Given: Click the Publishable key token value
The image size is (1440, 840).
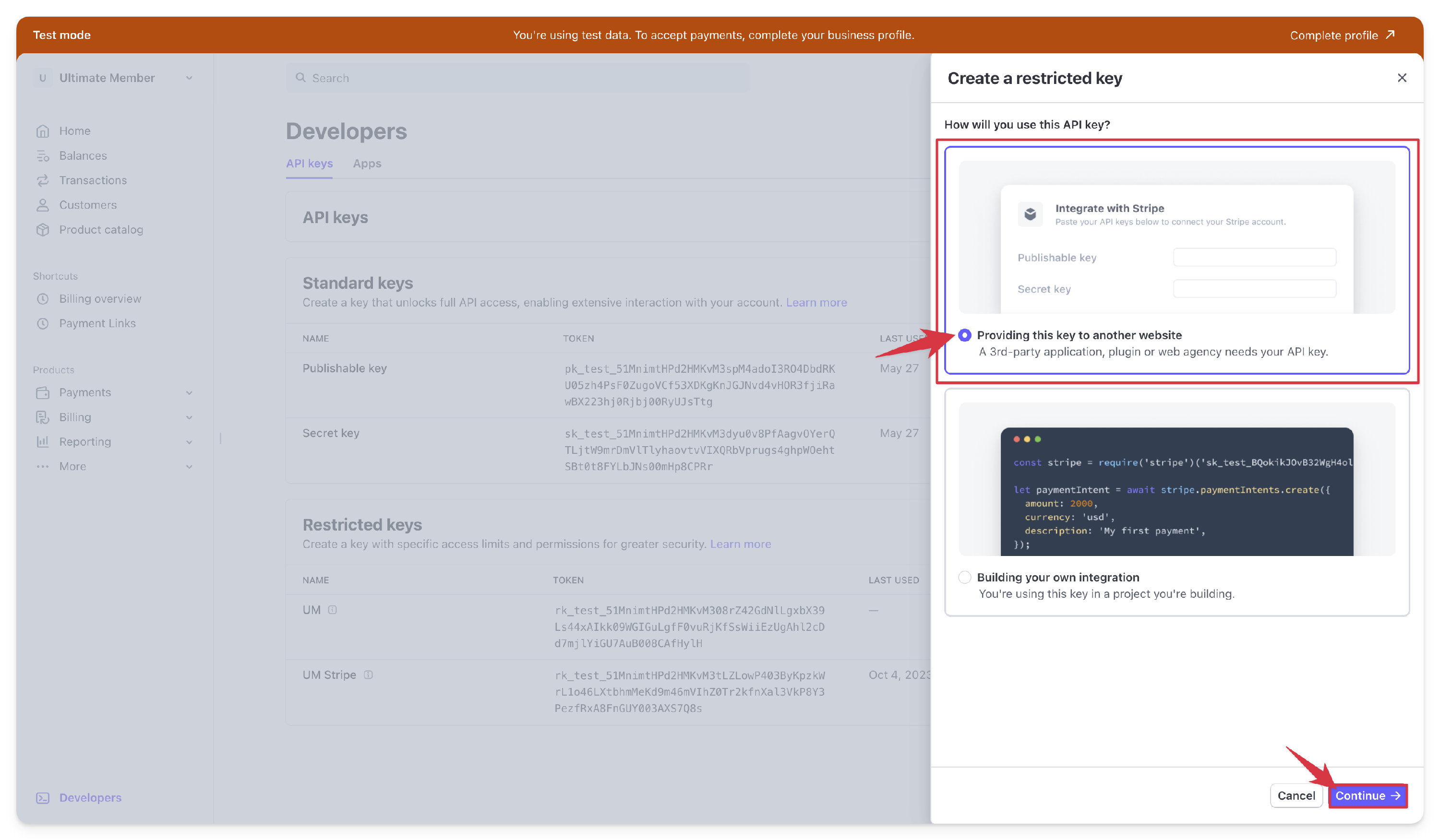Looking at the screenshot, I should tap(699, 385).
